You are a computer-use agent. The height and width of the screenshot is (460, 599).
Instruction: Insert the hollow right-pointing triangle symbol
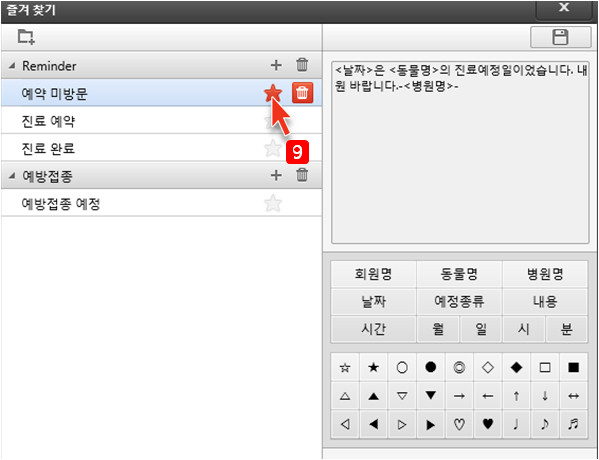[x=402, y=425]
